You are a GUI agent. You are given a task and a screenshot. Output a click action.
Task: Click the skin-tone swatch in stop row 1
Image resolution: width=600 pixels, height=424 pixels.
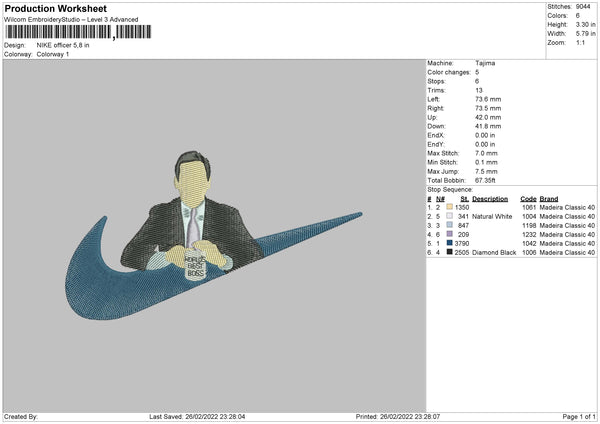click(x=449, y=207)
